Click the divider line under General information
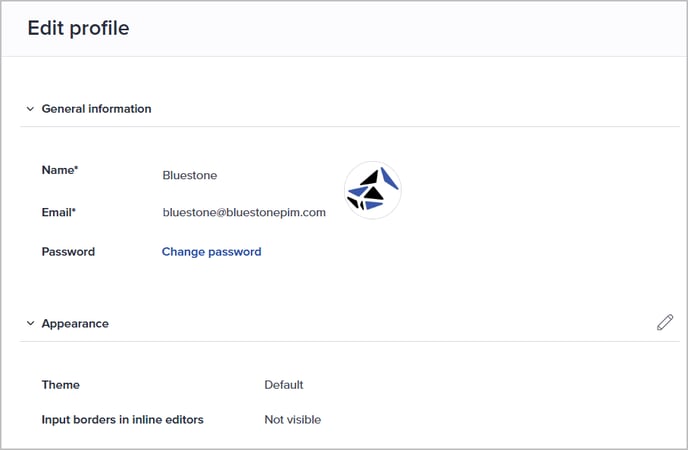 (x=350, y=127)
